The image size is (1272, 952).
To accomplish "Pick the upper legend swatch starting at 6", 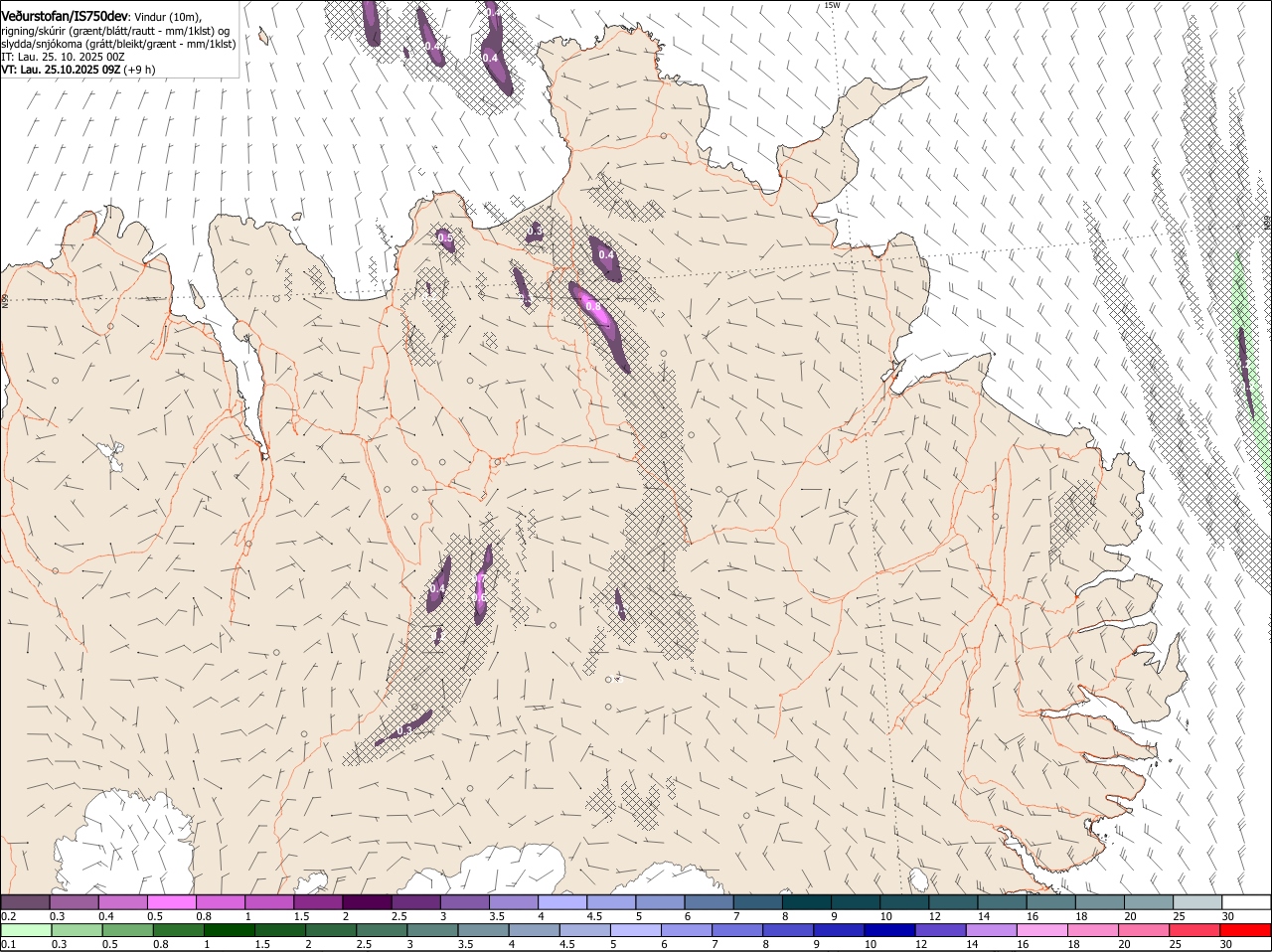I will tap(710, 901).
